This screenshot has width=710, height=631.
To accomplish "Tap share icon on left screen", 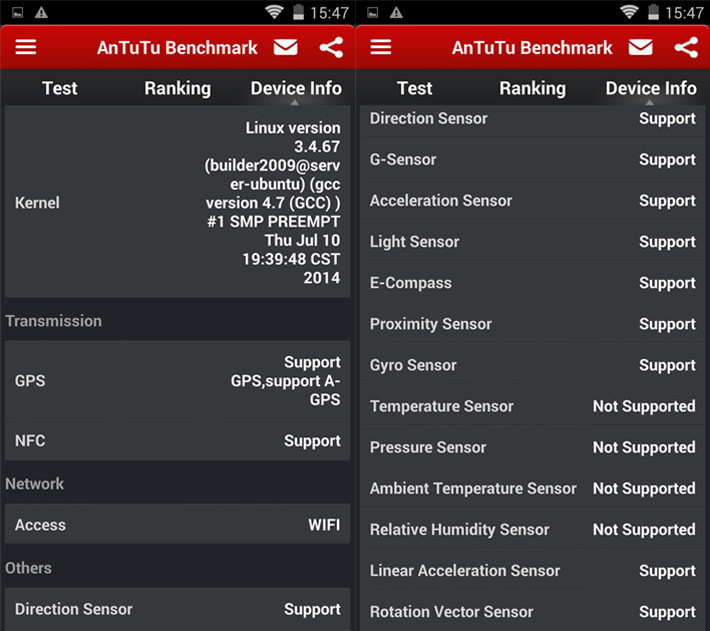I will point(331,47).
